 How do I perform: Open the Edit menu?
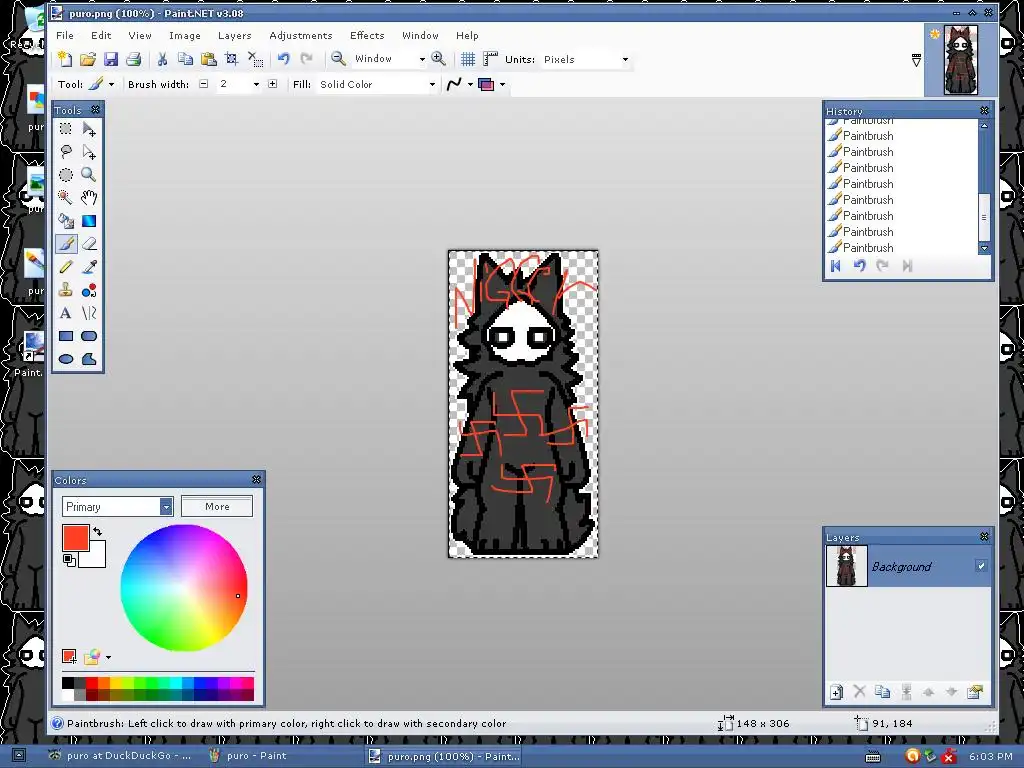tap(101, 35)
